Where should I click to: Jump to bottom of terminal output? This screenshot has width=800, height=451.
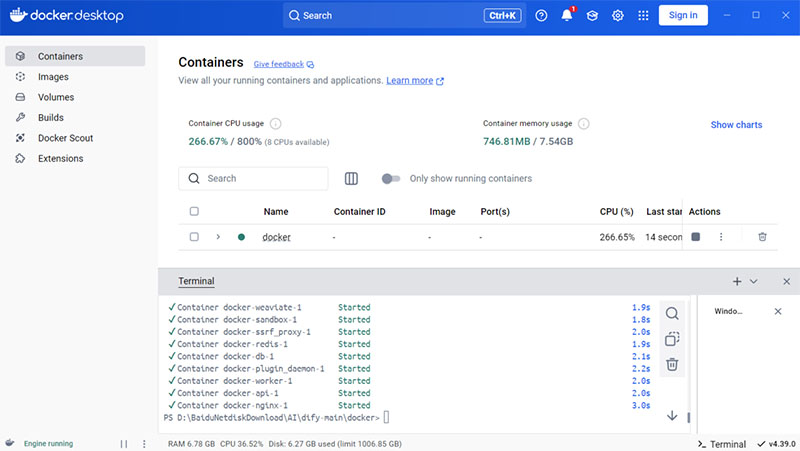(672, 416)
